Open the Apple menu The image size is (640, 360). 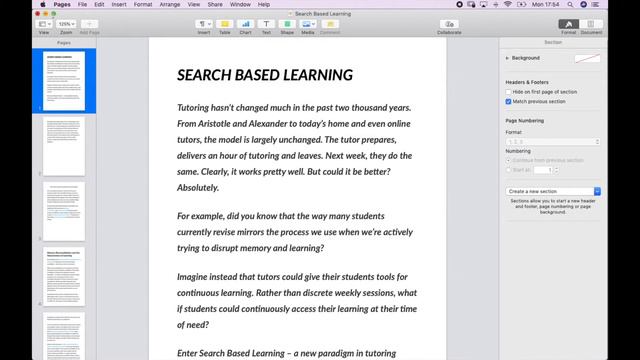43,4
